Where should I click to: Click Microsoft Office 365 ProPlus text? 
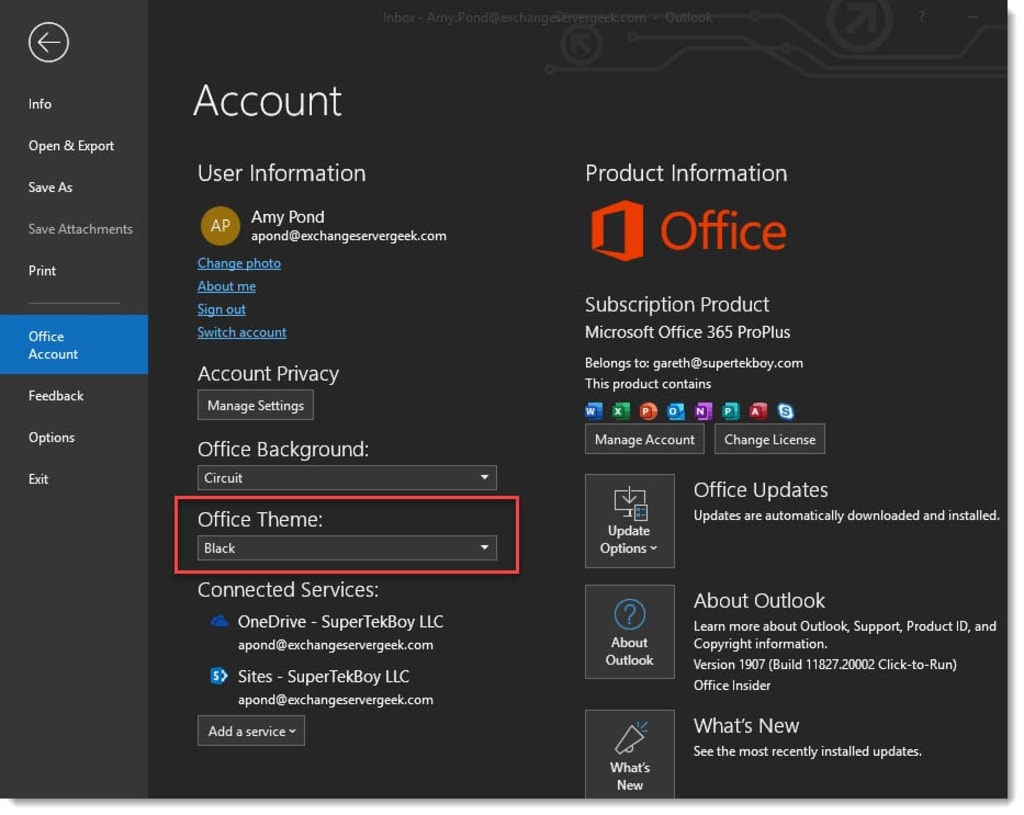tap(688, 332)
